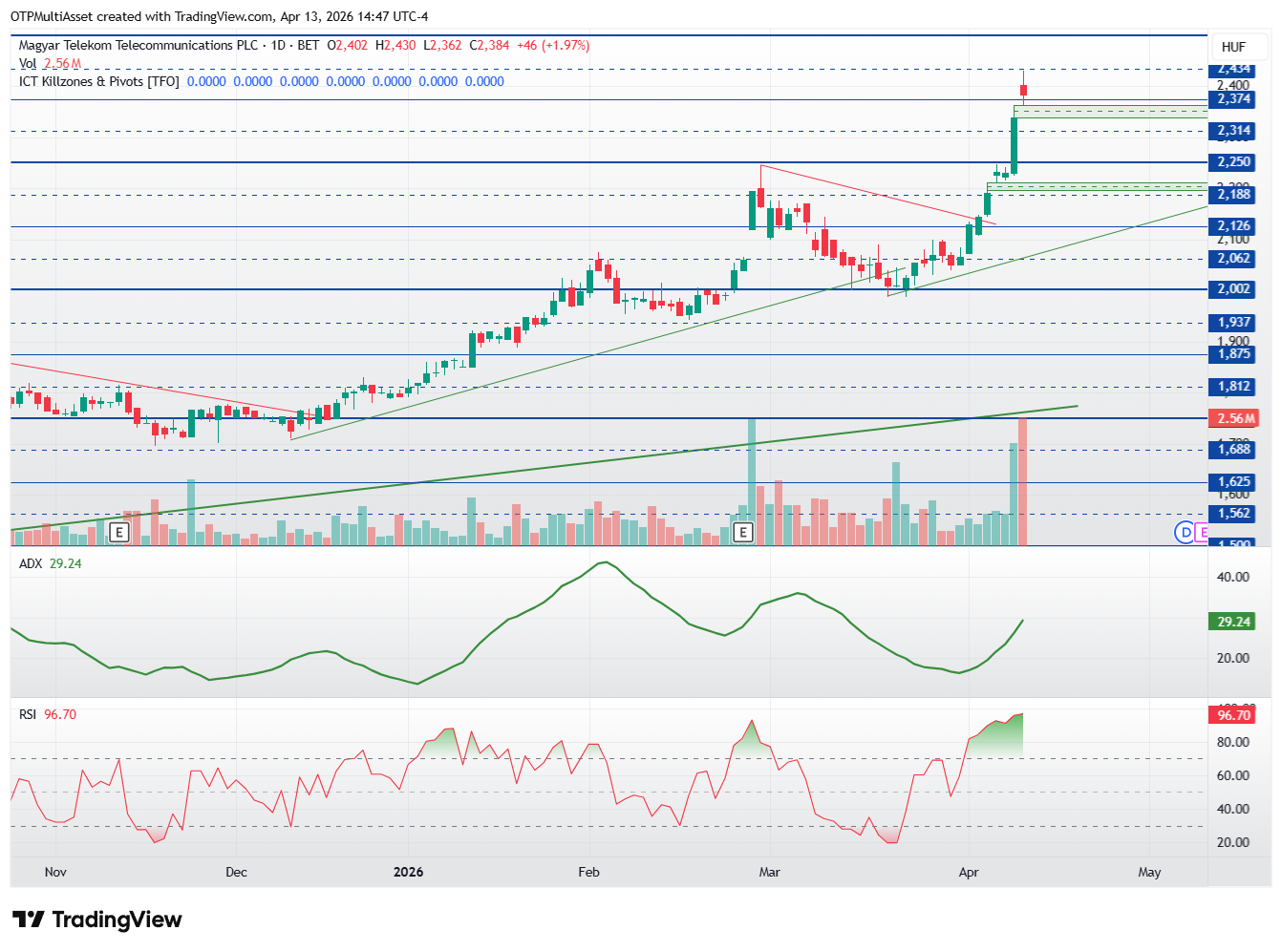The image size is (1282, 952).
Task: Click the green 29.24 ADX value label
Action: pyautogui.click(x=1233, y=622)
